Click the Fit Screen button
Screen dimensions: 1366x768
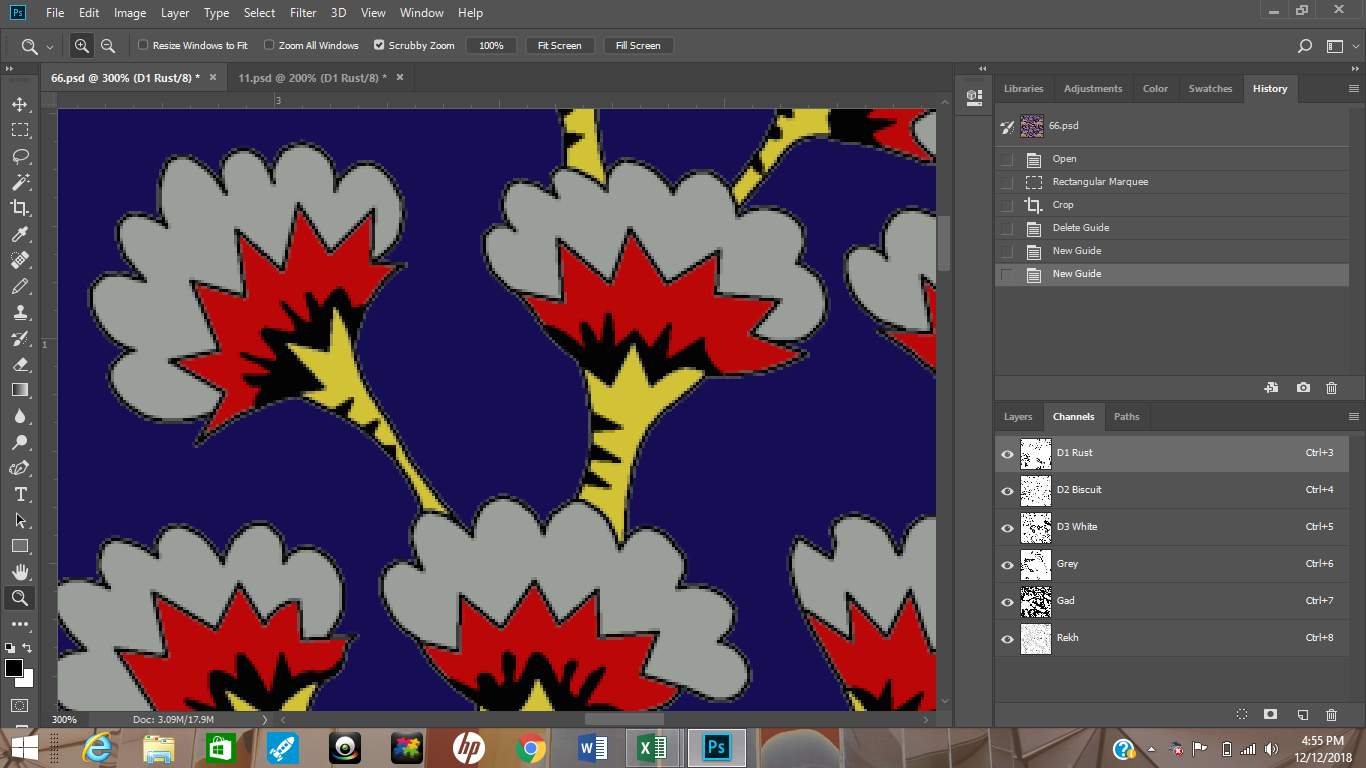click(559, 46)
